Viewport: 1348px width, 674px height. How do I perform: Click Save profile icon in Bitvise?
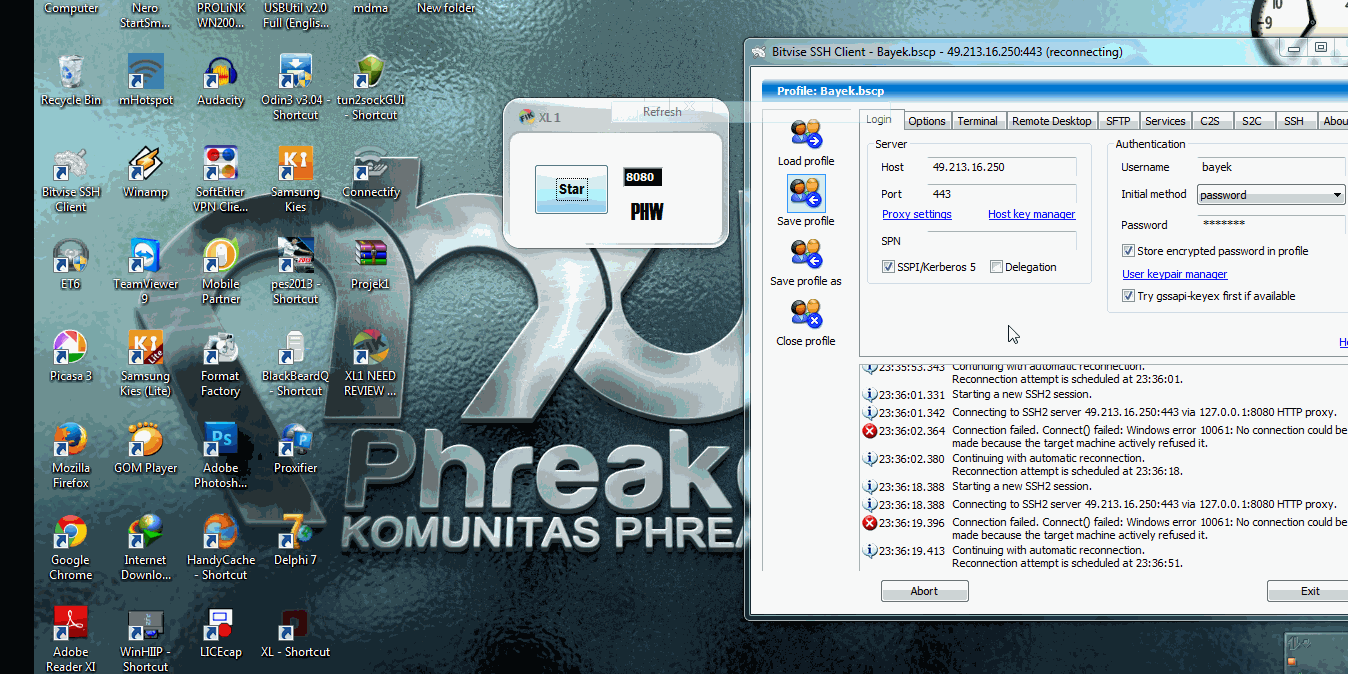click(x=806, y=193)
